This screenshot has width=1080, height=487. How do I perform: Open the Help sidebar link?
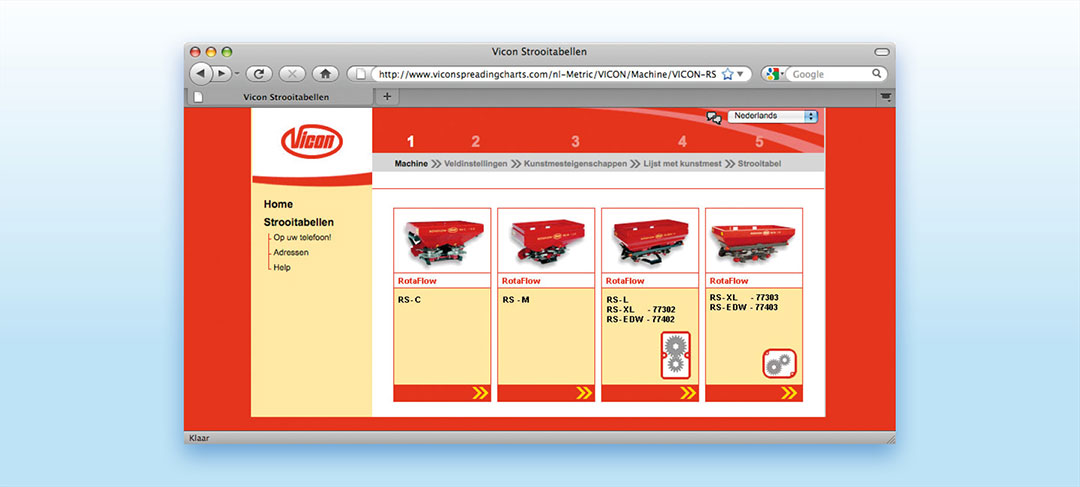(x=282, y=268)
